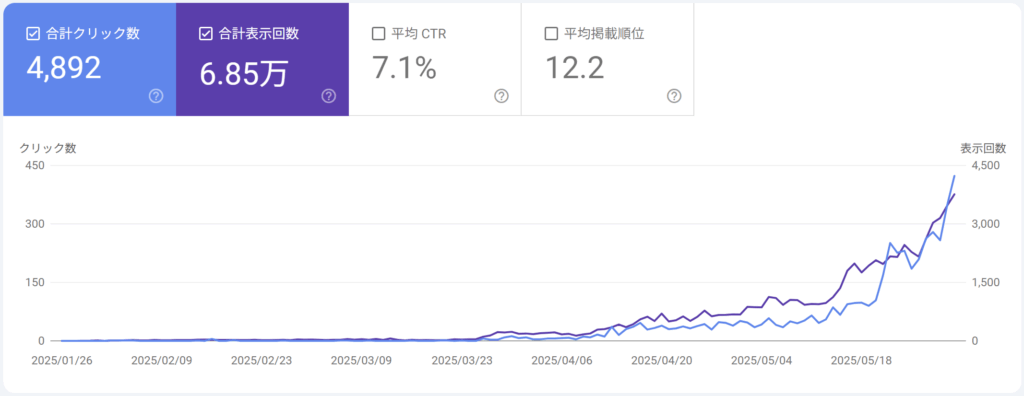Click the クリック数 left axis title
This screenshot has width=1024, height=396.
coord(48,148)
